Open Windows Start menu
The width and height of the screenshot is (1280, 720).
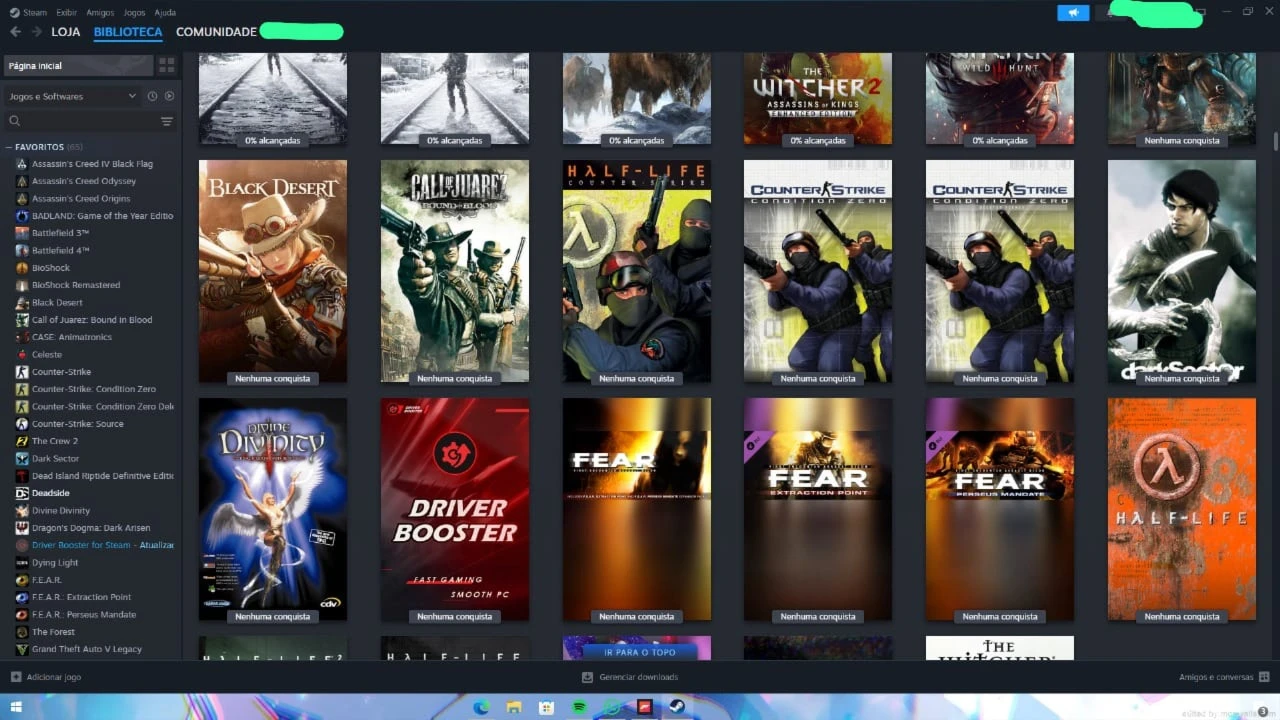tap(16, 706)
